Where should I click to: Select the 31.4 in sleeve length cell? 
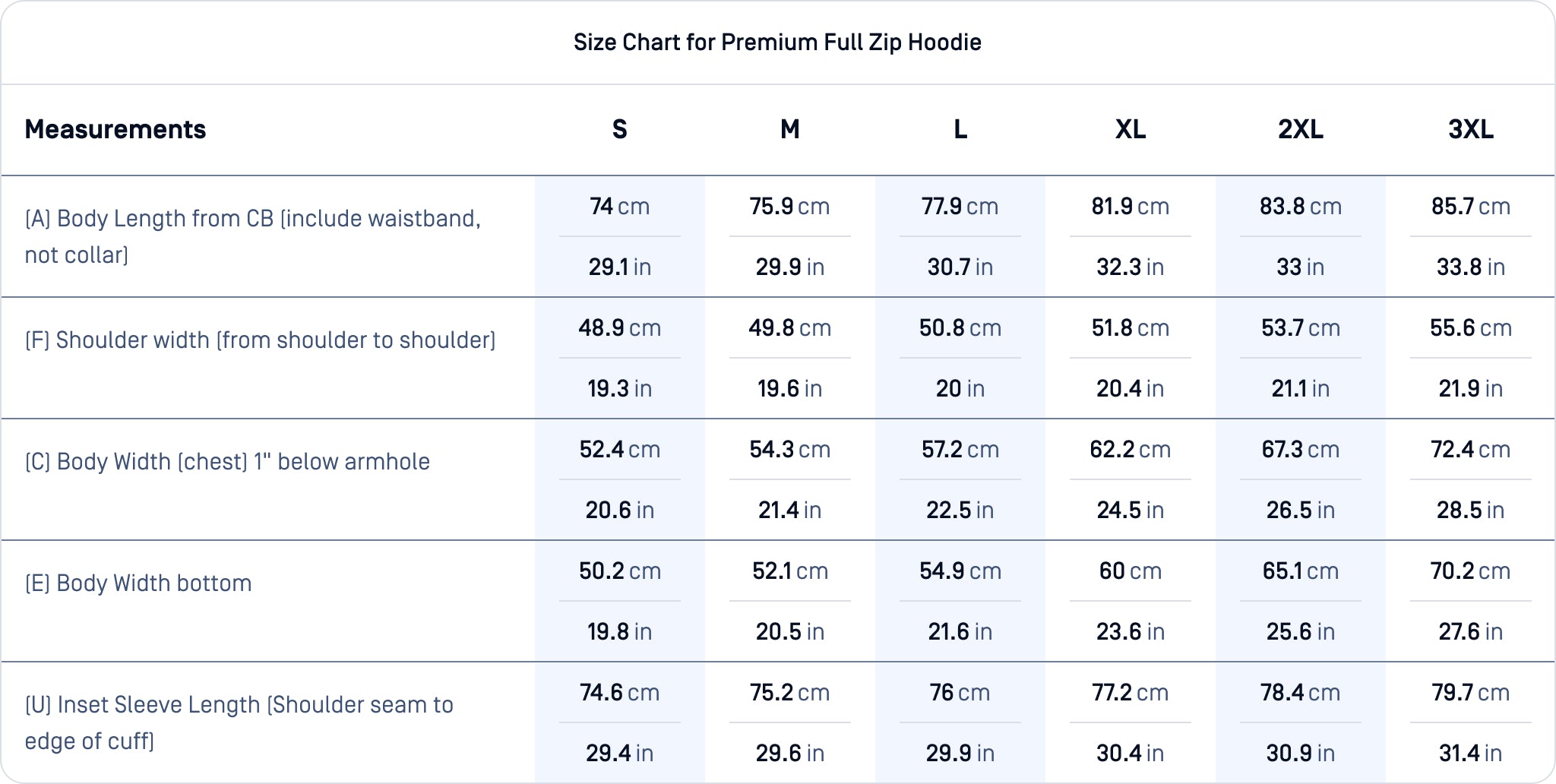(x=1470, y=753)
